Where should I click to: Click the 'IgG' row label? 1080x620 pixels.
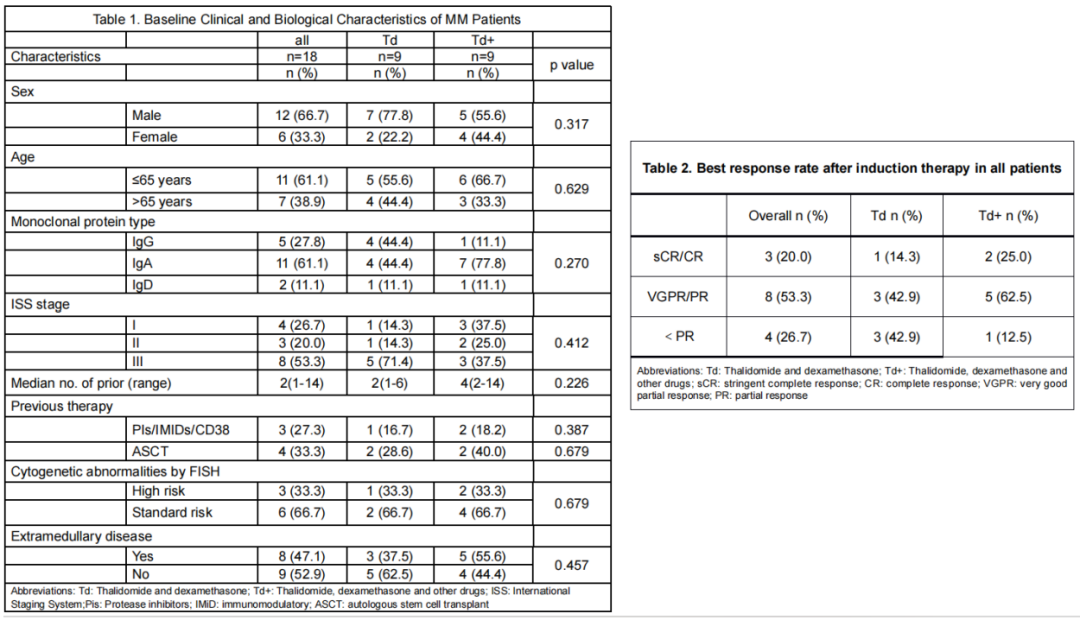pyautogui.click(x=143, y=242)
